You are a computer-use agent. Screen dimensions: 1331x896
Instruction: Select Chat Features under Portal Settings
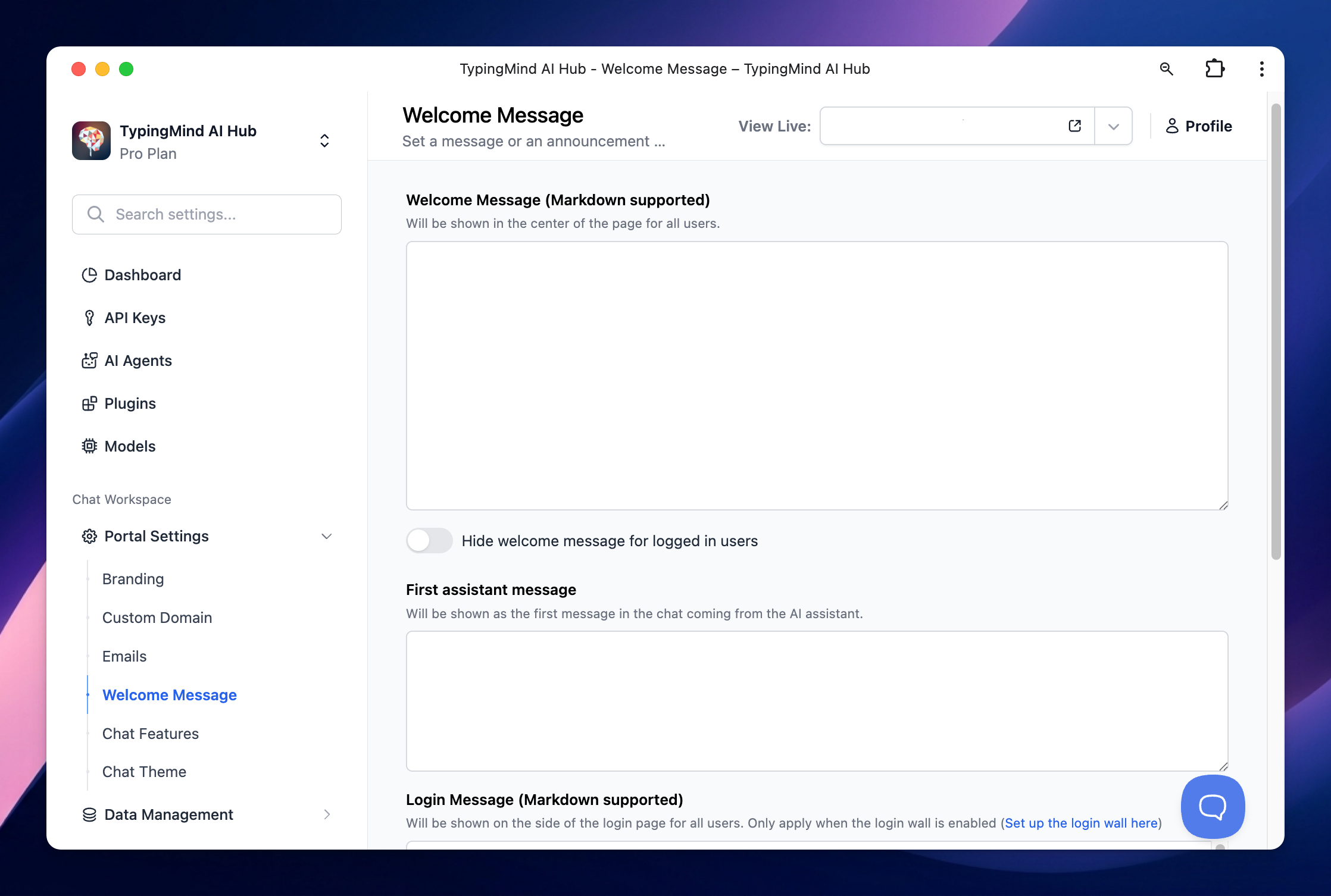tap(151, 734)
